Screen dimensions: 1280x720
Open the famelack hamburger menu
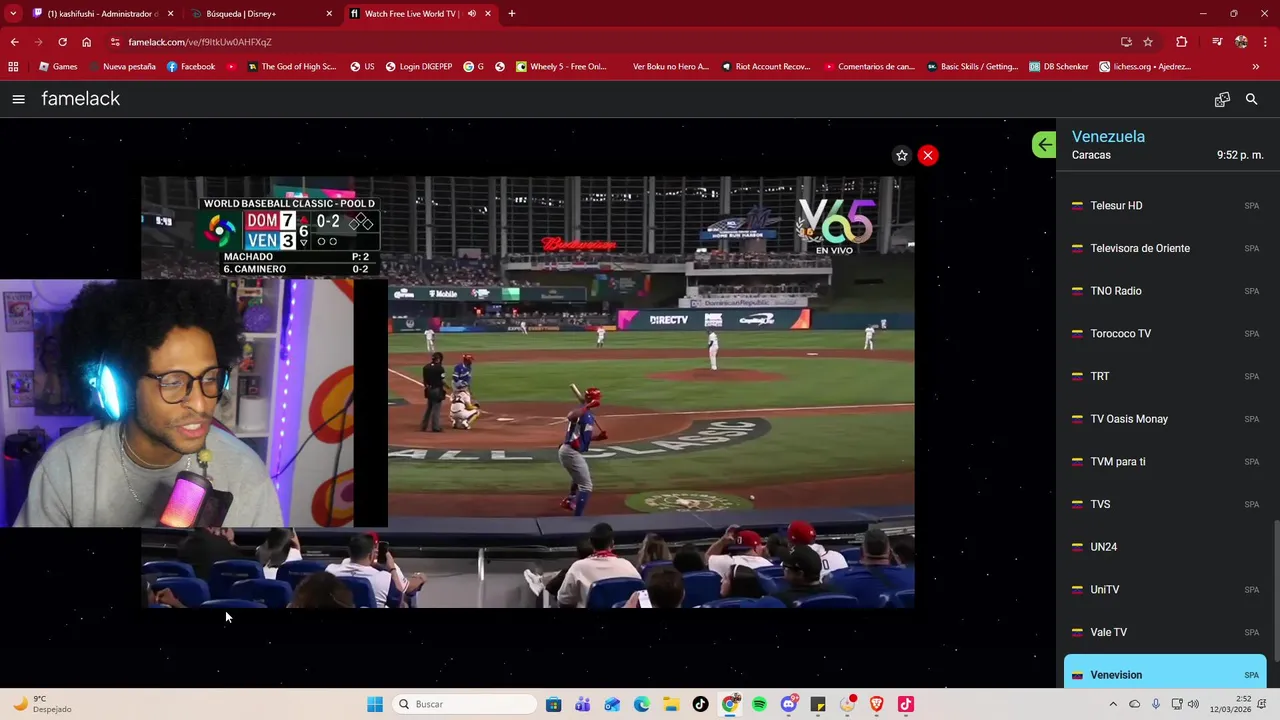18,99
